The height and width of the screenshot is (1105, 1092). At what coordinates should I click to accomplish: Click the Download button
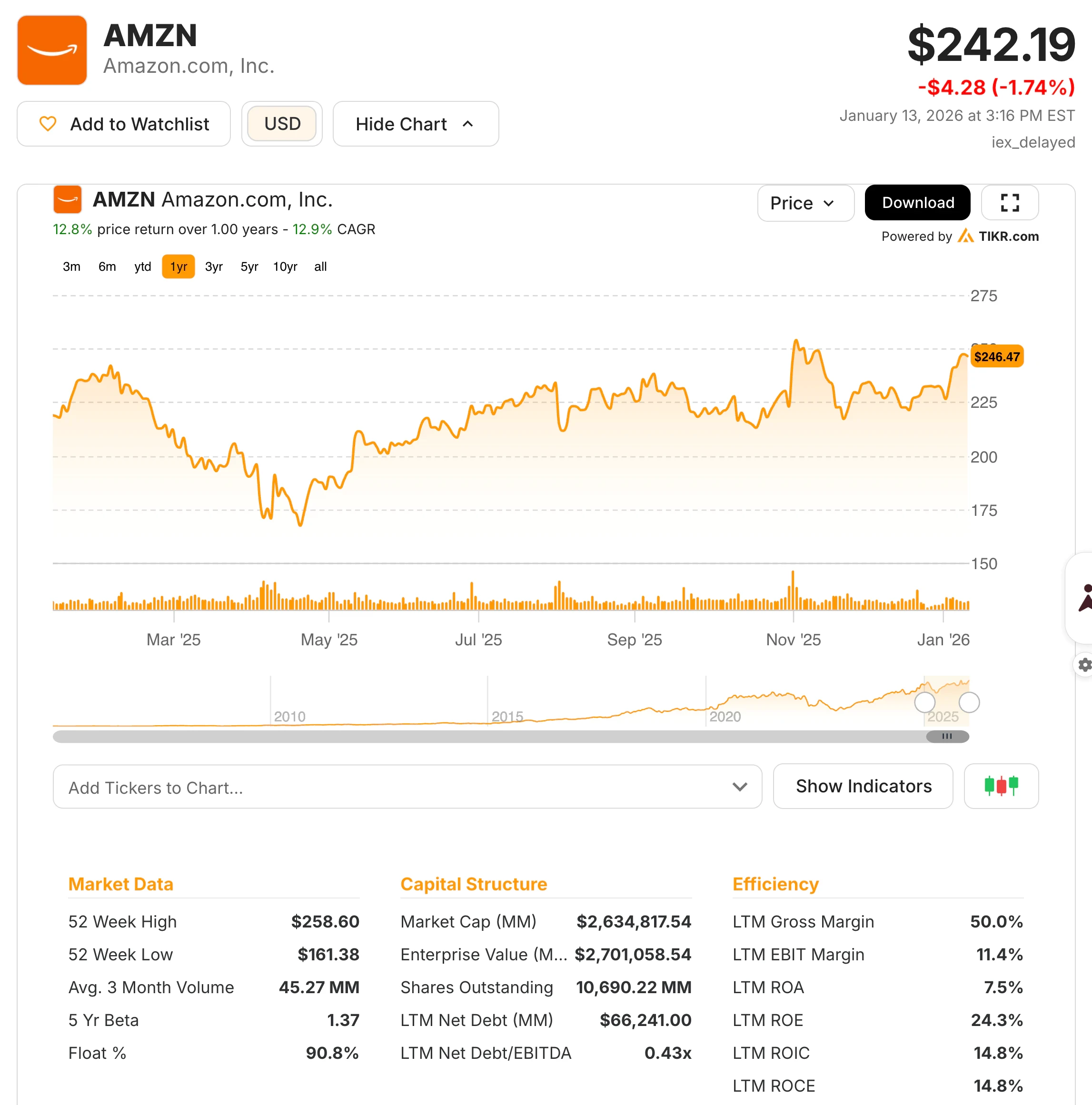pos(916,202)
